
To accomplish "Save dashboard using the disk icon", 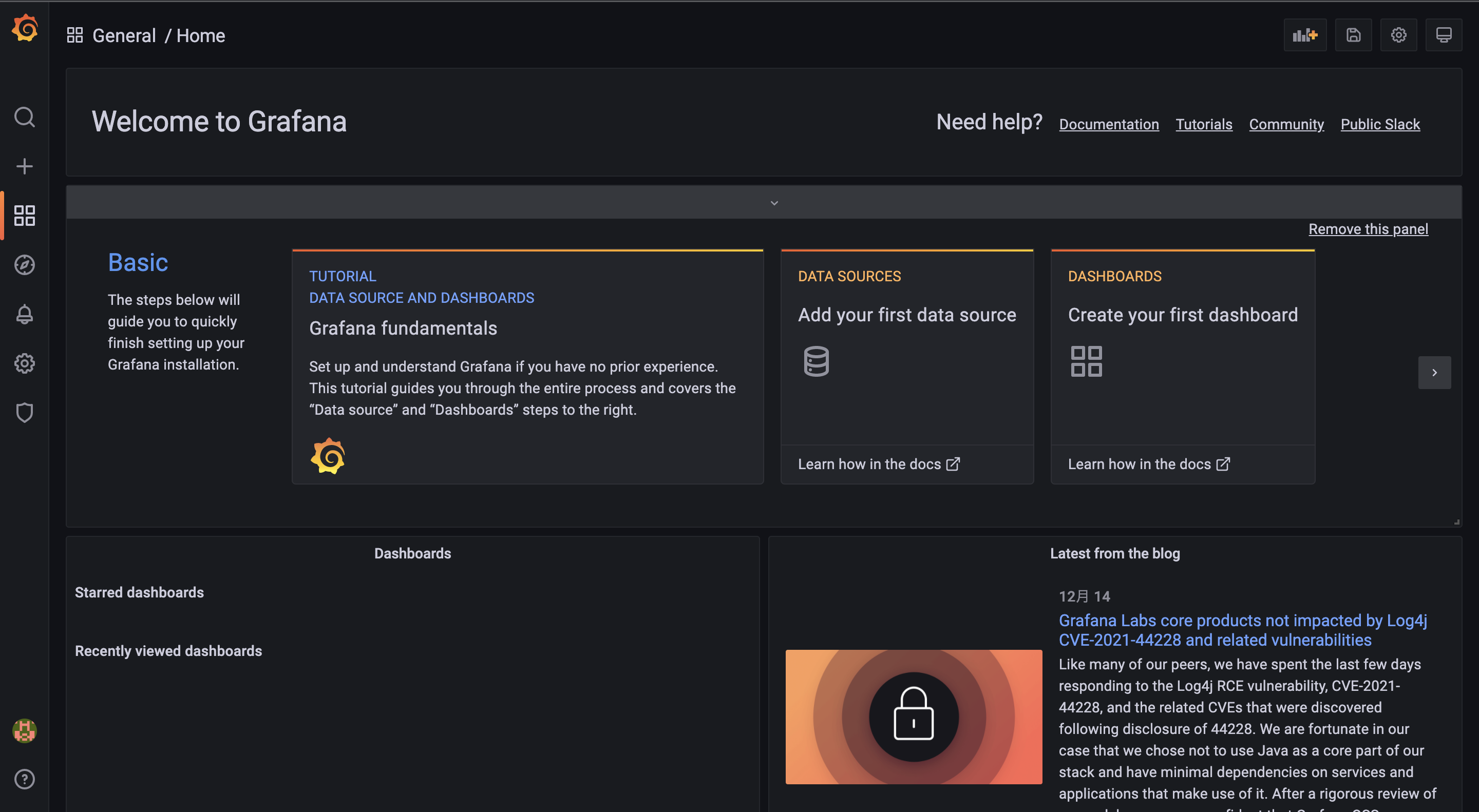I will [x=1353, y=35].
